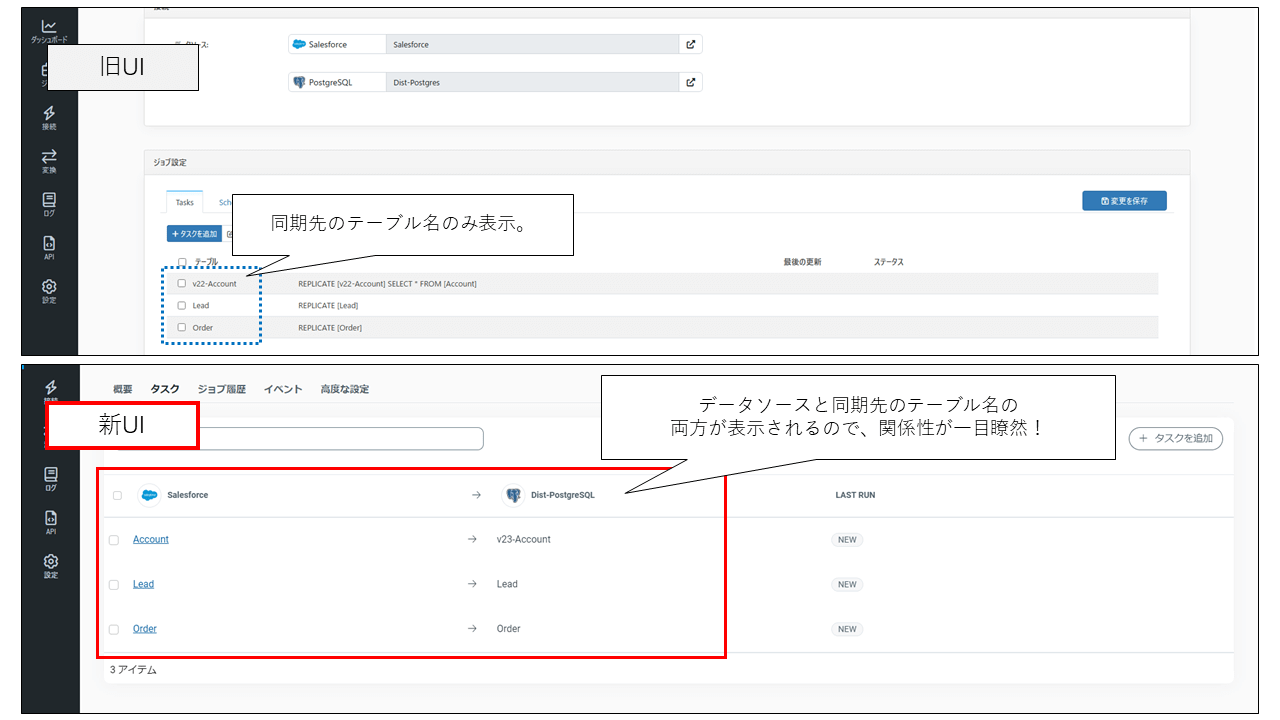Click the Order destination table name in 新UI
This screenshot has height=720, width=1280.
click(x=509, y=629)
